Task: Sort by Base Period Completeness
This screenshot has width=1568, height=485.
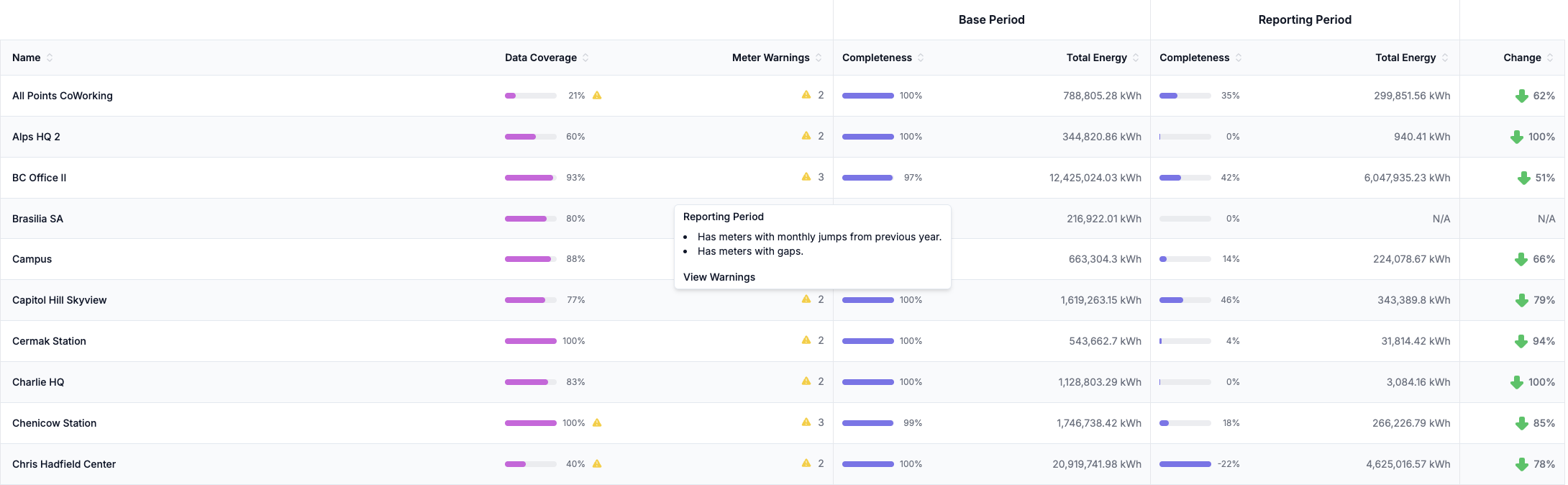Action: [x=921, y=58]
